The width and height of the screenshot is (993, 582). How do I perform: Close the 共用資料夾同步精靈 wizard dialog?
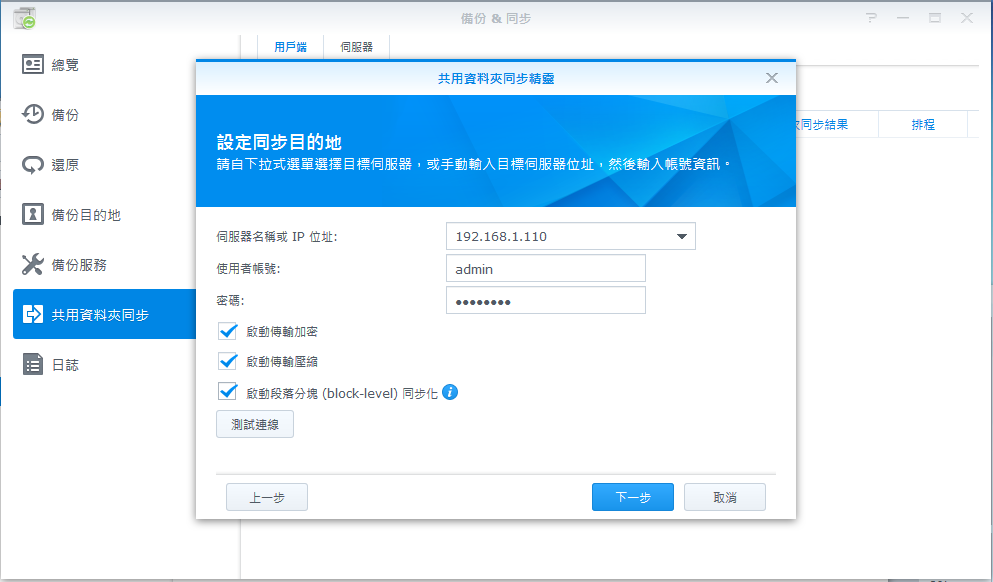[771, 78]
